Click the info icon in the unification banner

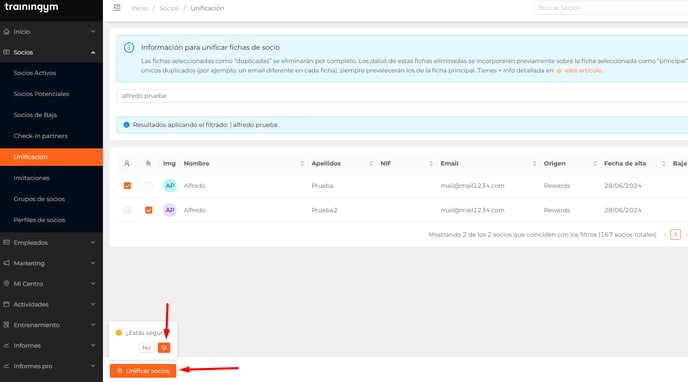point(129,47)
